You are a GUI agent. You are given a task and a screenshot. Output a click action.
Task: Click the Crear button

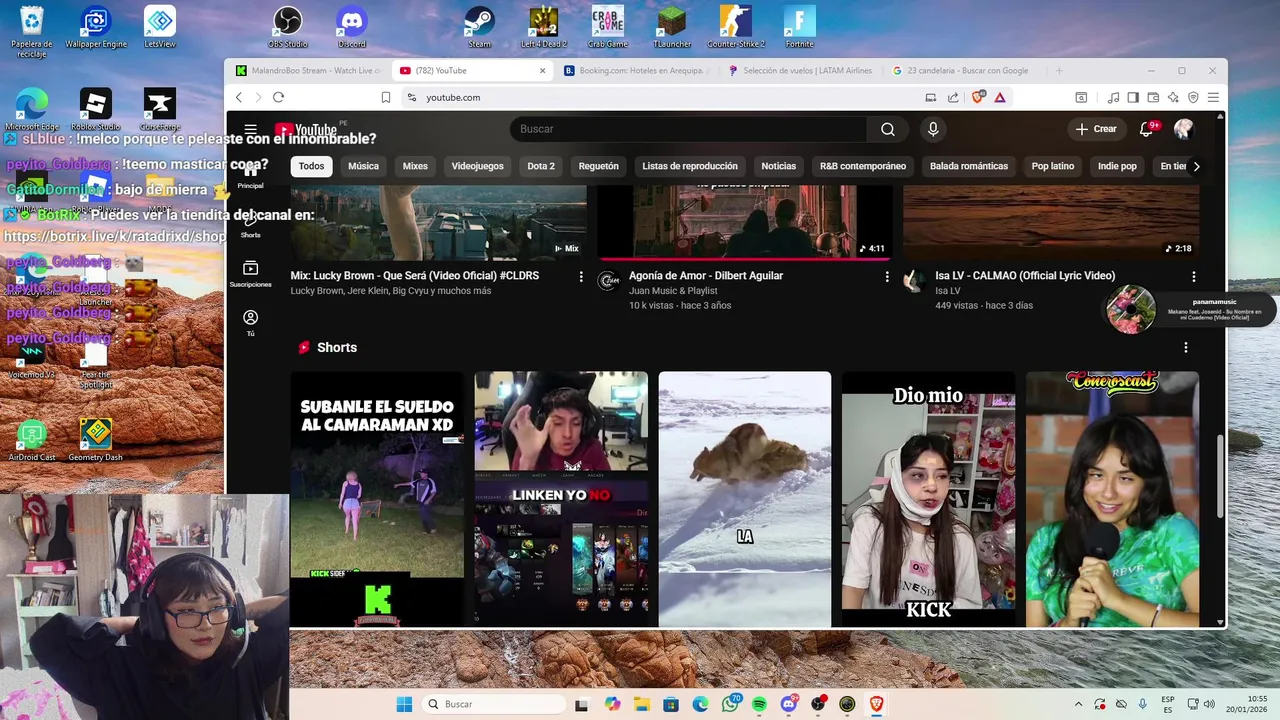tap(1095, 129)
